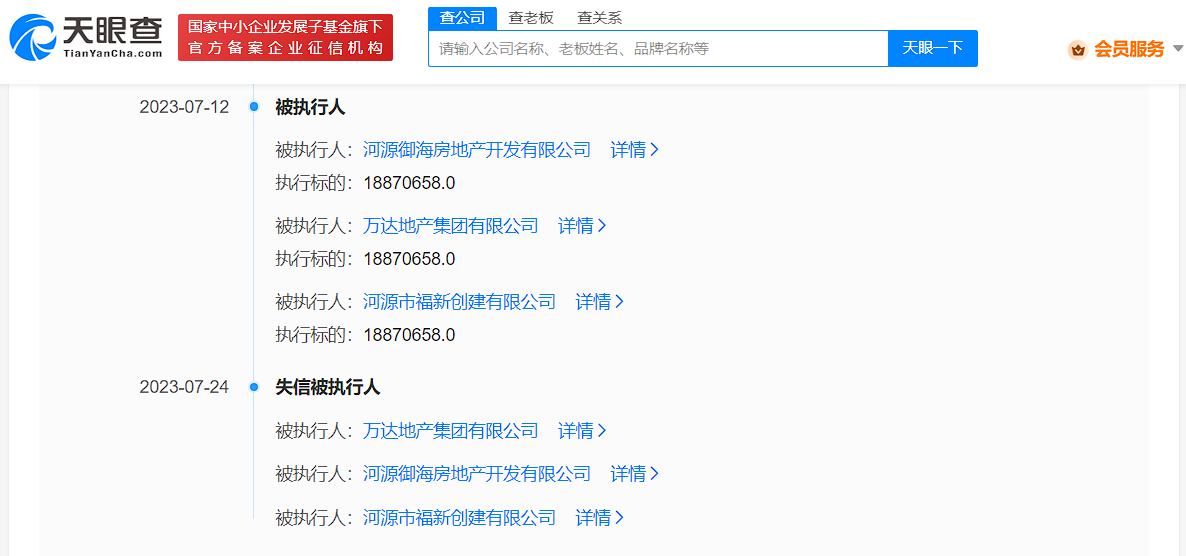The height and width of the screenshot is (556, 1186).
Task: Click the 失信被执行人 section heading
Action: (x=328, y=387)
